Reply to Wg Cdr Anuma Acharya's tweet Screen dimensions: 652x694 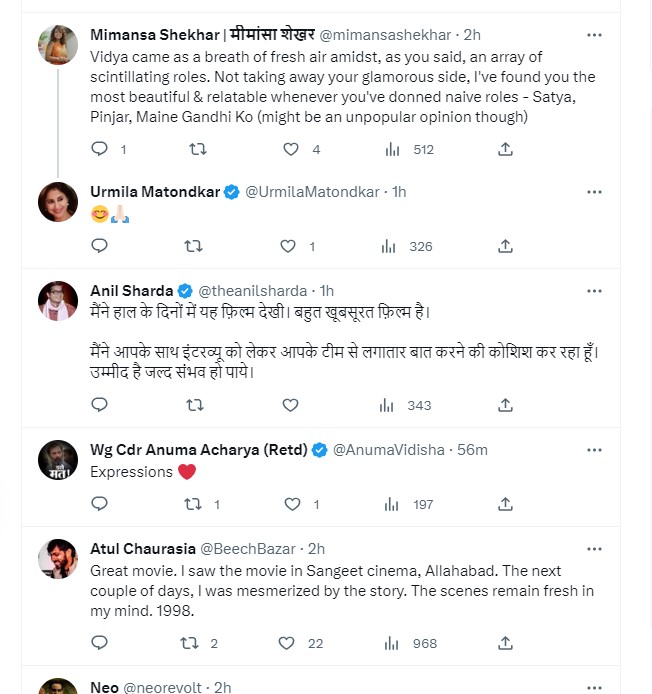99,504
